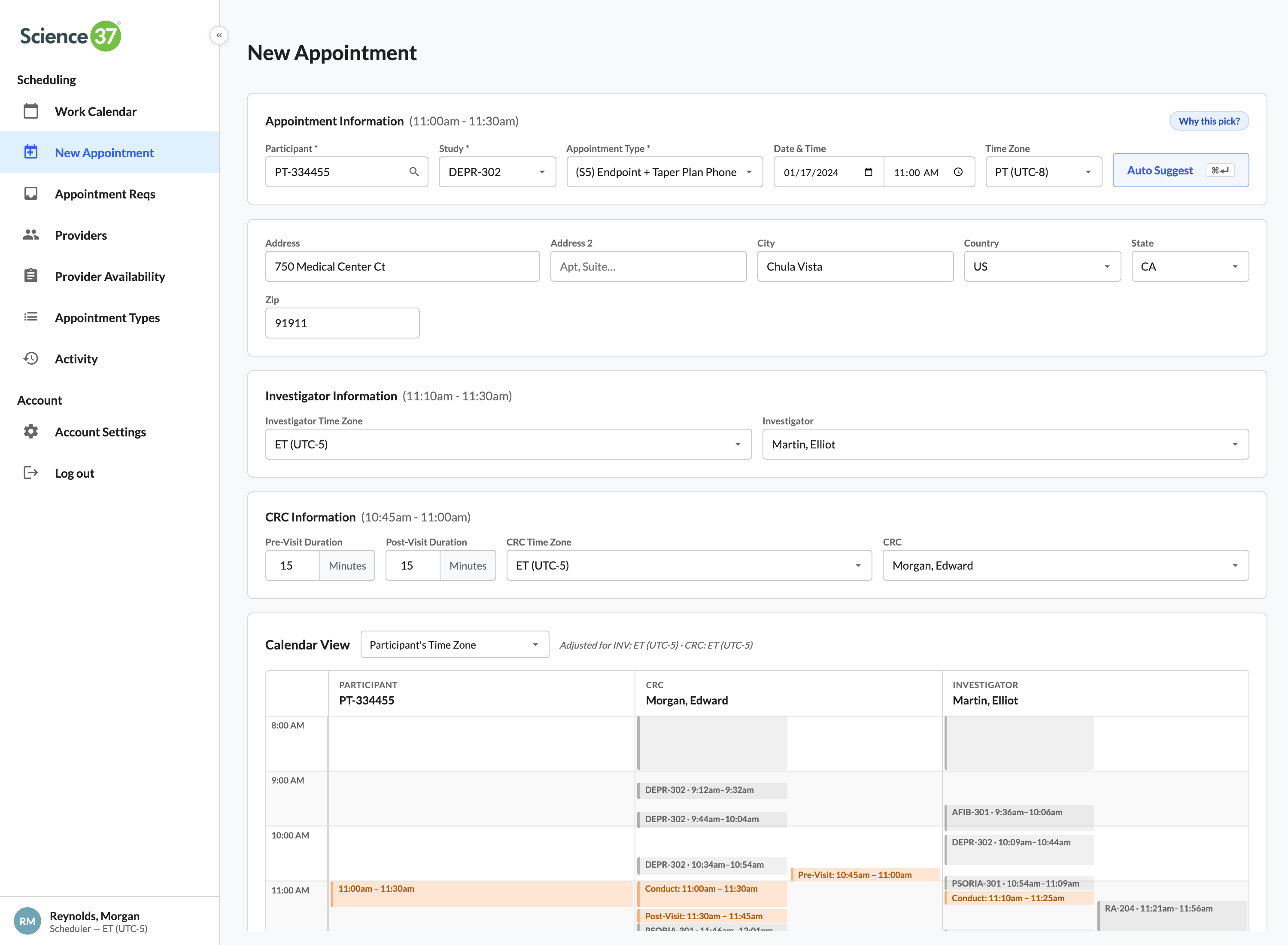The image size is (1288, 945).
Task: Click DEPR-302 9:12am–9:32am event
Action: click(x=712, y=790)
